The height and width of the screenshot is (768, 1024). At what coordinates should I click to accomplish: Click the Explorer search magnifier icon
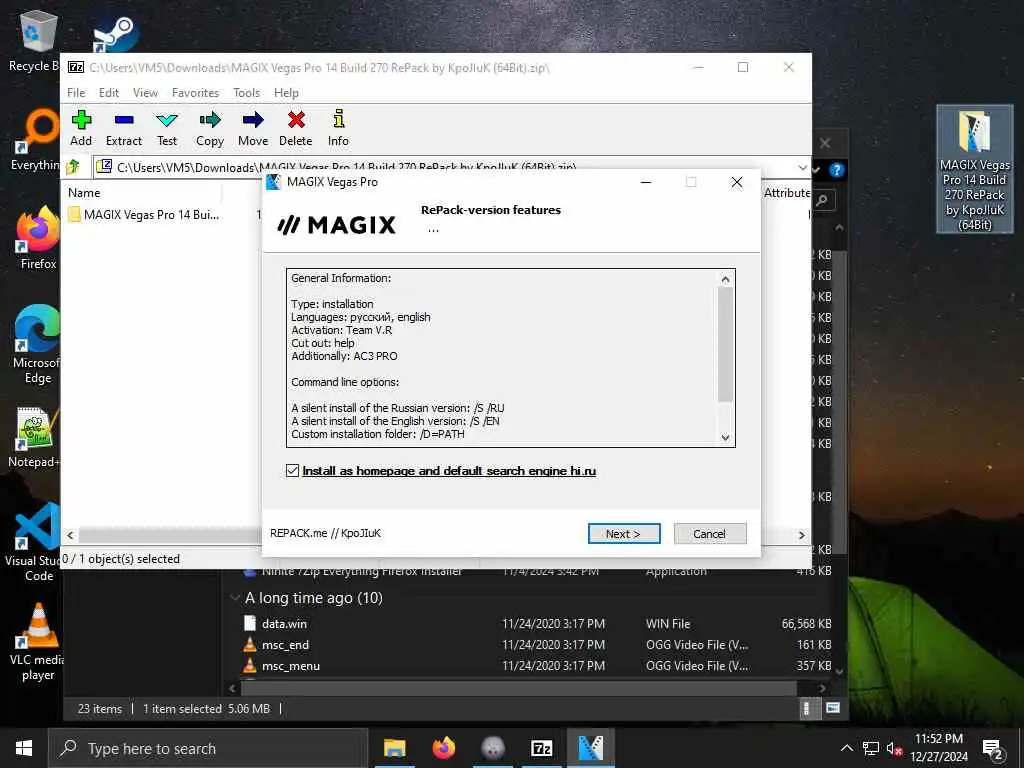(822, 200)
